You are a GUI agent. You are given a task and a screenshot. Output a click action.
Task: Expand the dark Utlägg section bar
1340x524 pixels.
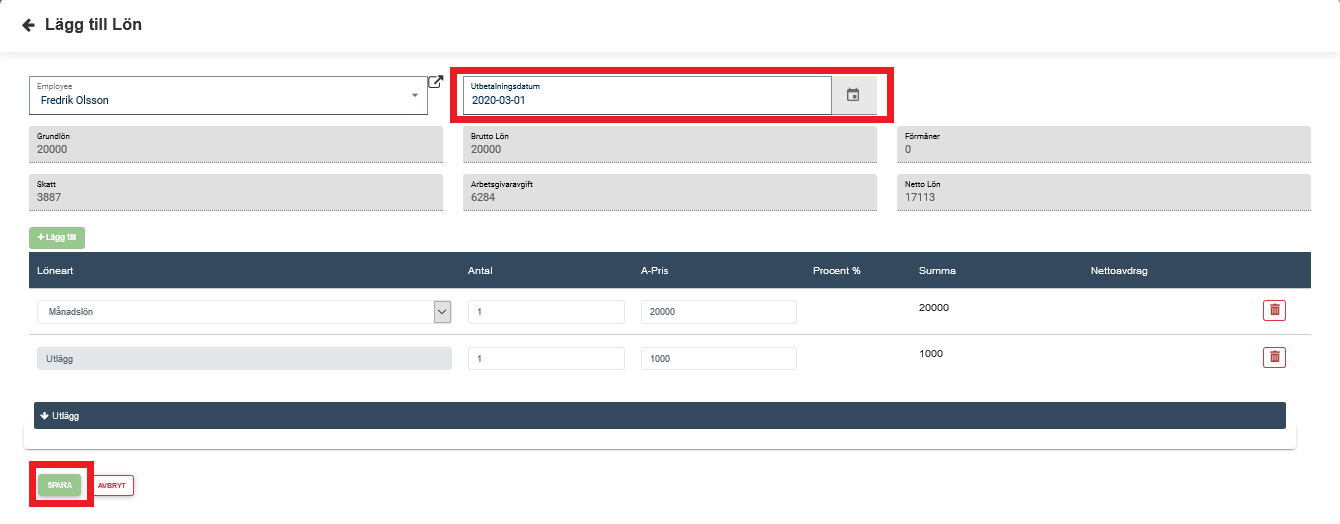click(659, 416)
